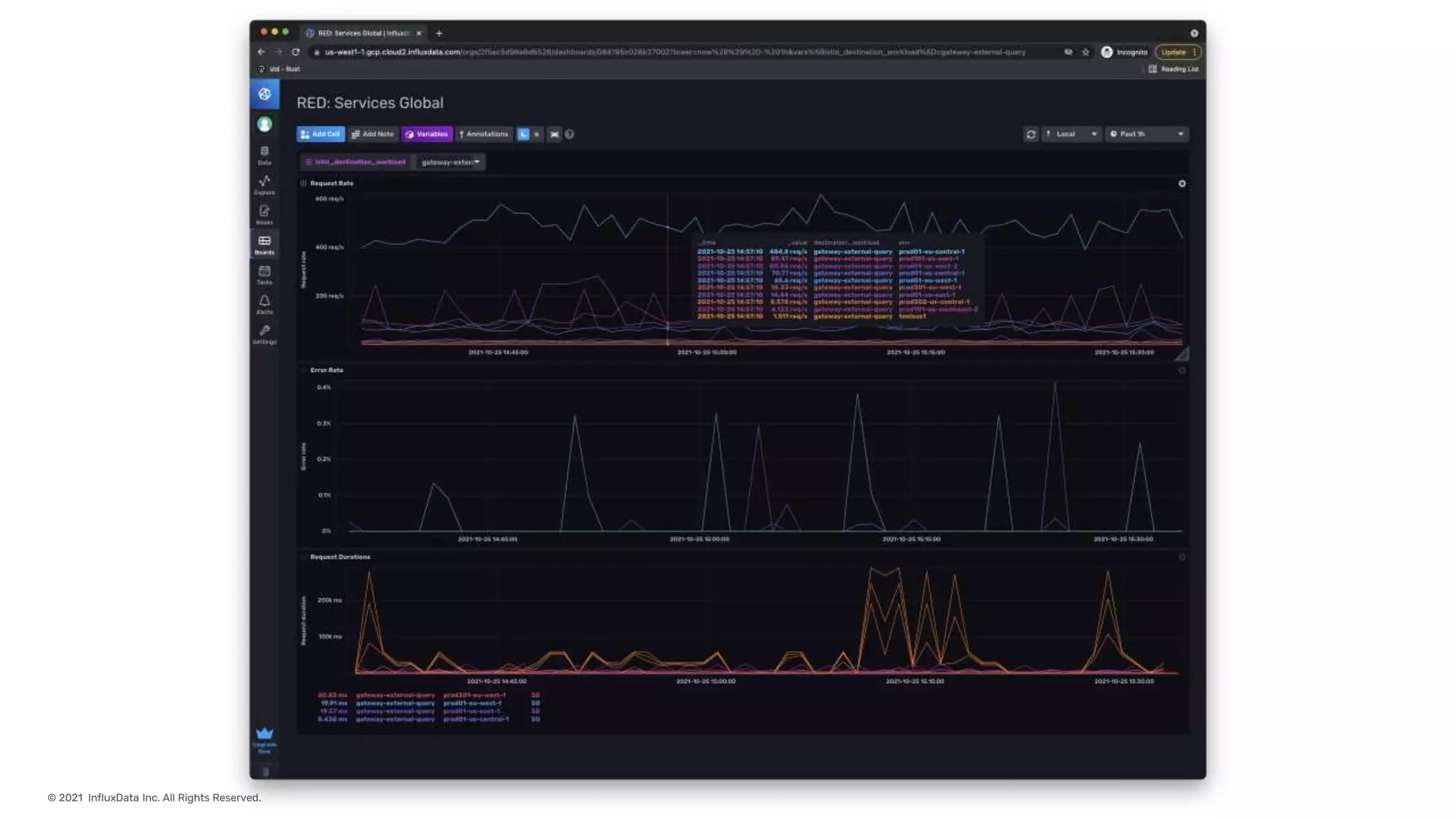Click the browser address bar URL
Viewport: 1456px width, 819px height.
674,52
